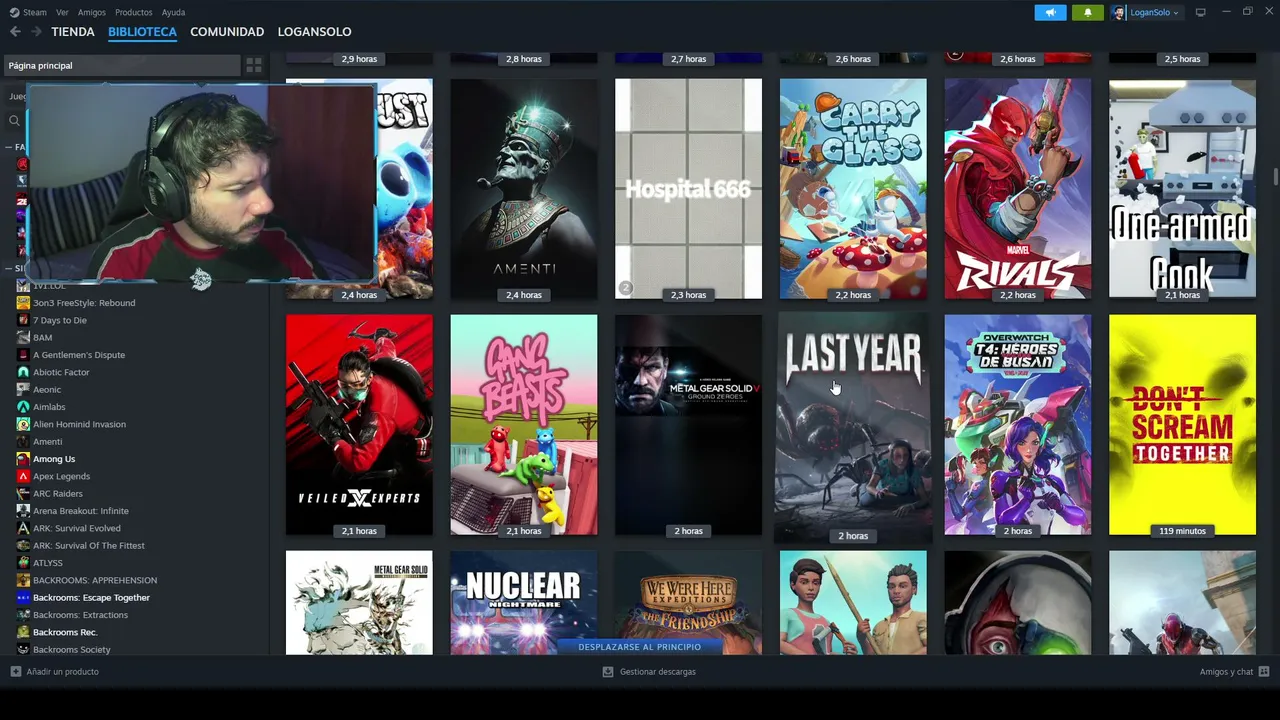
Task: Switch to the COMUNIDAD tab
Action: coord(227,32)
